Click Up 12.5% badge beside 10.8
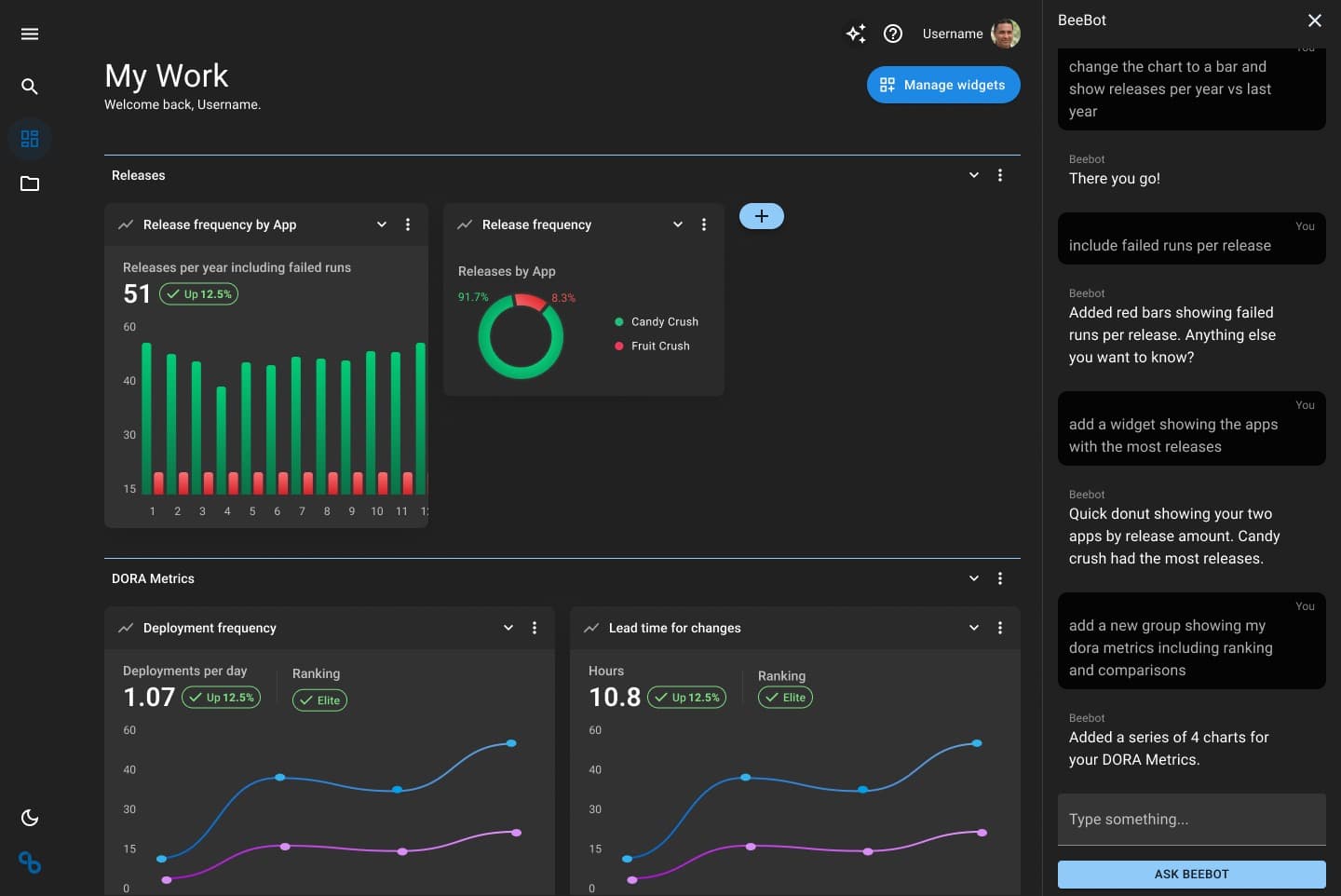The image size is (1341, 896). (x=687, y=698)
